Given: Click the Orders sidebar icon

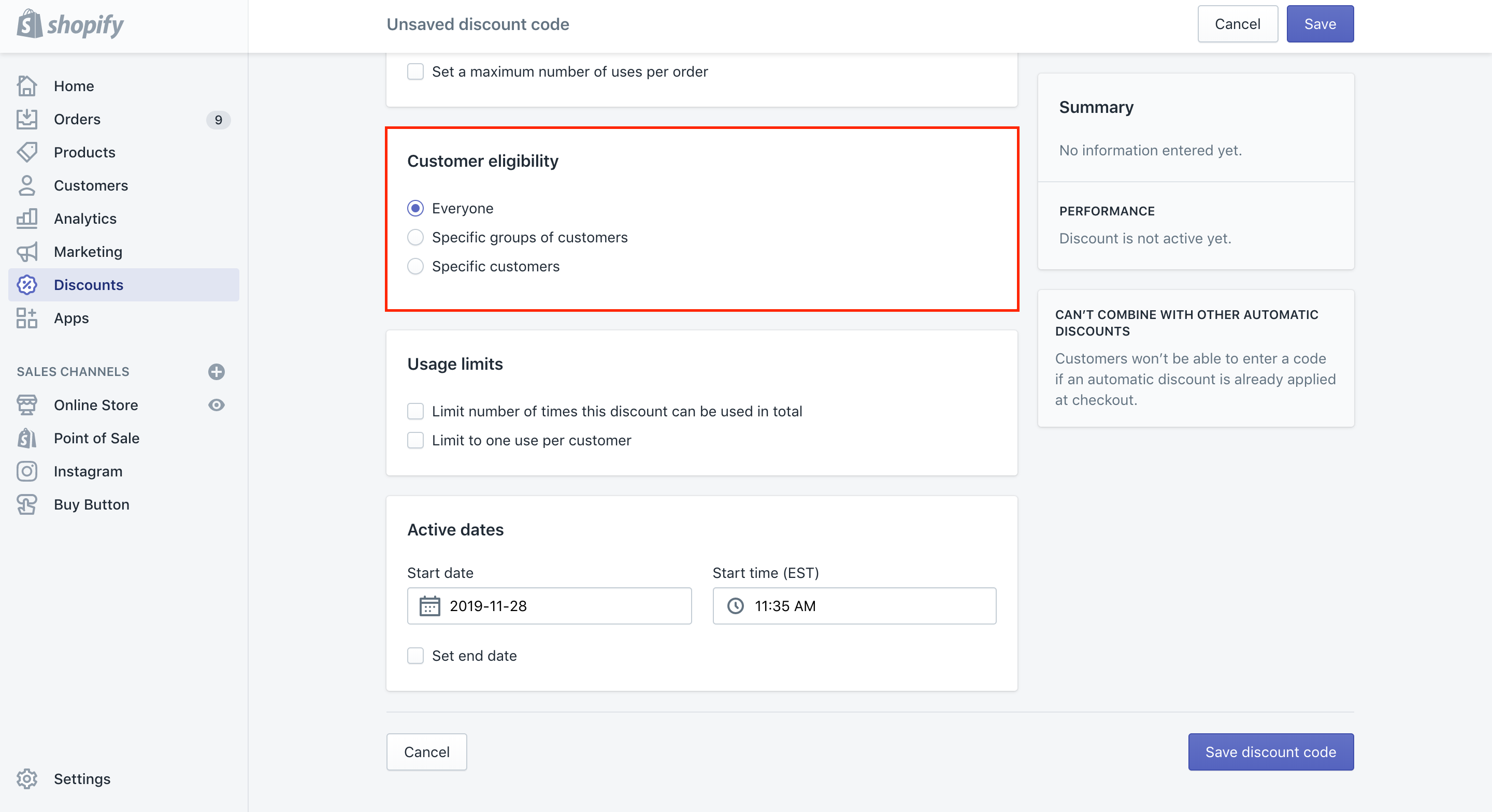Looking at the screenshot, I should tap(27, 118).
